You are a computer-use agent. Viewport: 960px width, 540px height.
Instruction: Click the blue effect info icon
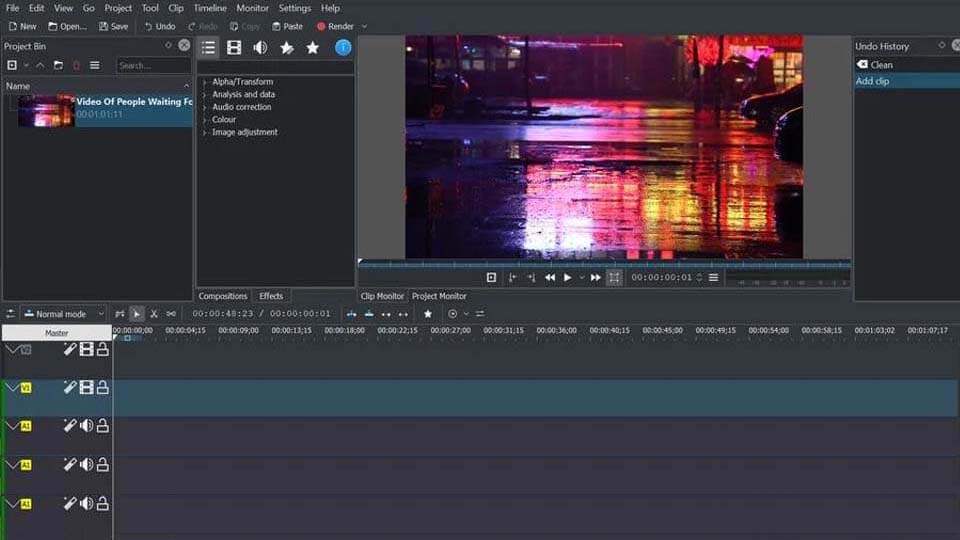coord(343,47)
